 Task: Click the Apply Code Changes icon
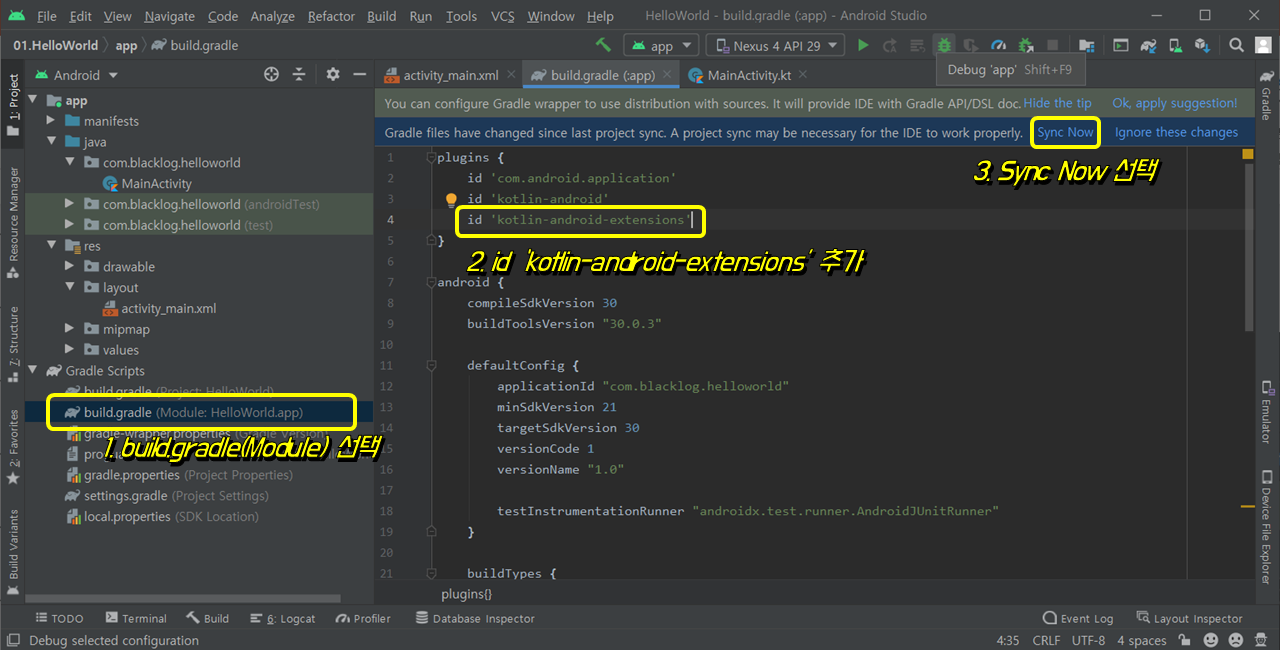(917, 45)
